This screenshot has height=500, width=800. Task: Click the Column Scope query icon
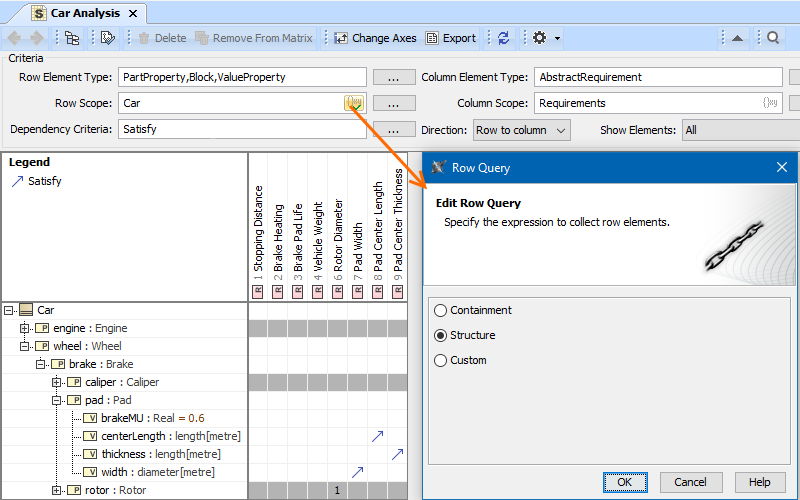pos(770,103)
